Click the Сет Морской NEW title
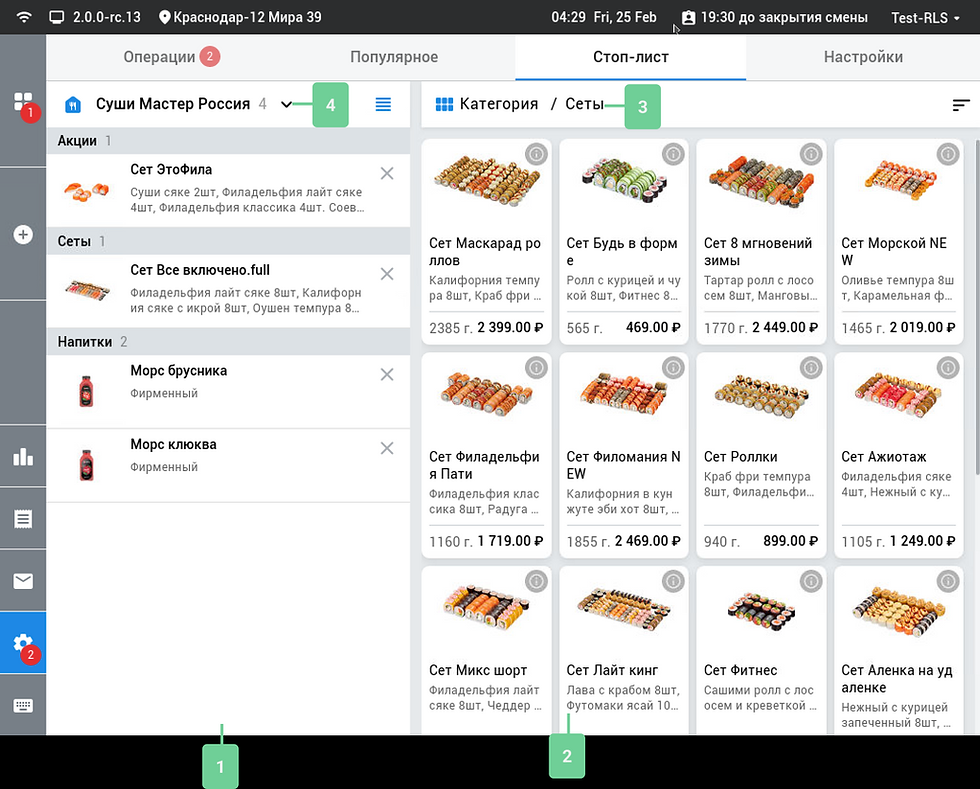980x789 pixels. coord(894,251)
